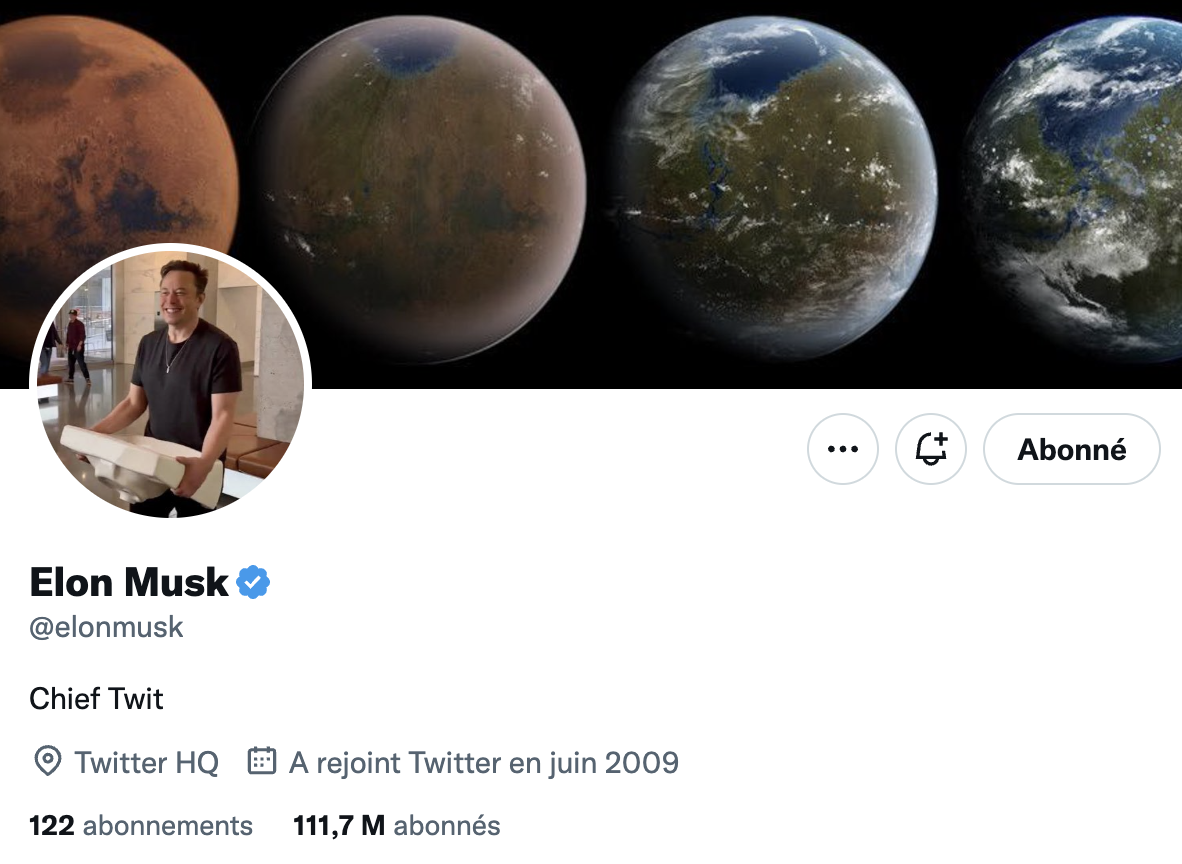Image resolution: width=1182 pixels, height=864 pixels.
Task: Toggle the Abonné following button
Action: click(x=1071, y=449)
